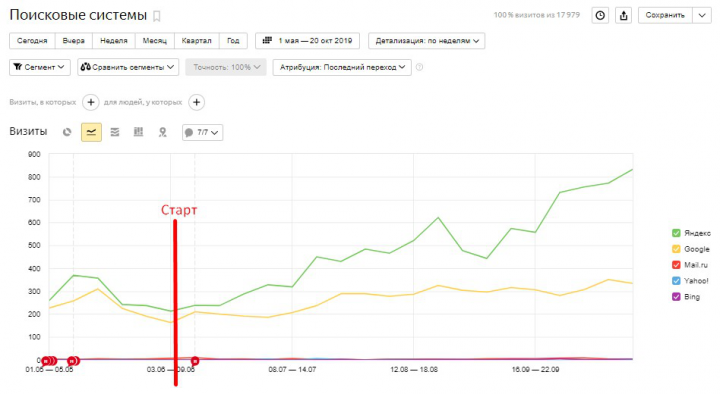Expand the arrow next to Сохранить
This screenshot has width=720, height=394.
702,15
